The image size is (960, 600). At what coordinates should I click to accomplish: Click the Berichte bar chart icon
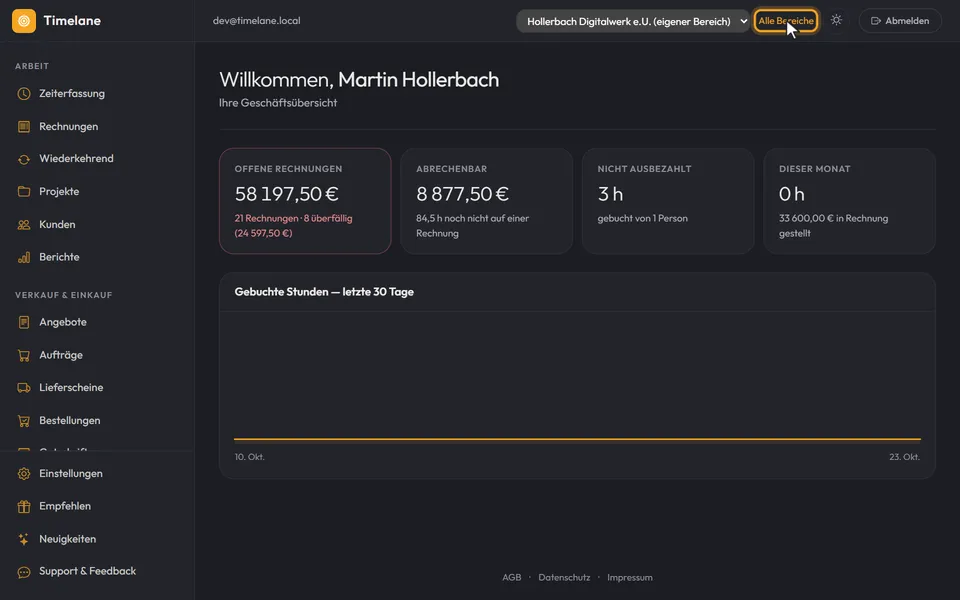24,257
